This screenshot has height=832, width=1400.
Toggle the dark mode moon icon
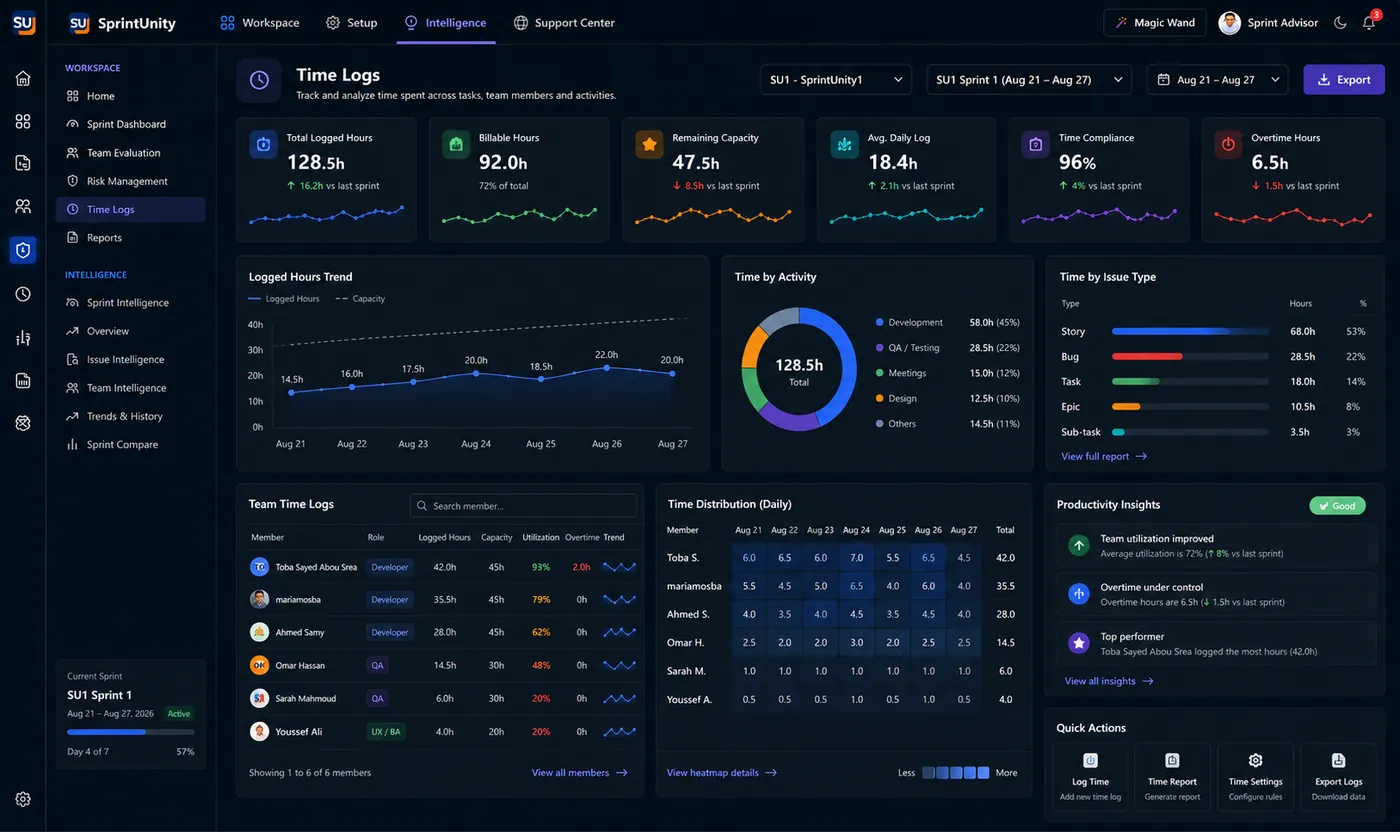tap(1340, 23)
